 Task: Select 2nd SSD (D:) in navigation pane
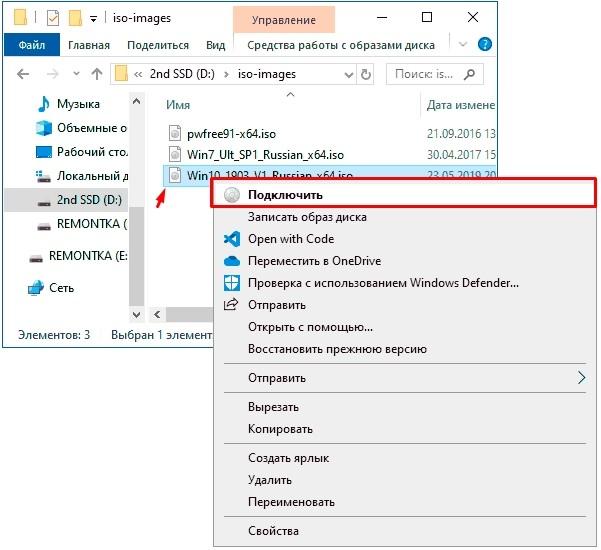click(x=66, y=200)
